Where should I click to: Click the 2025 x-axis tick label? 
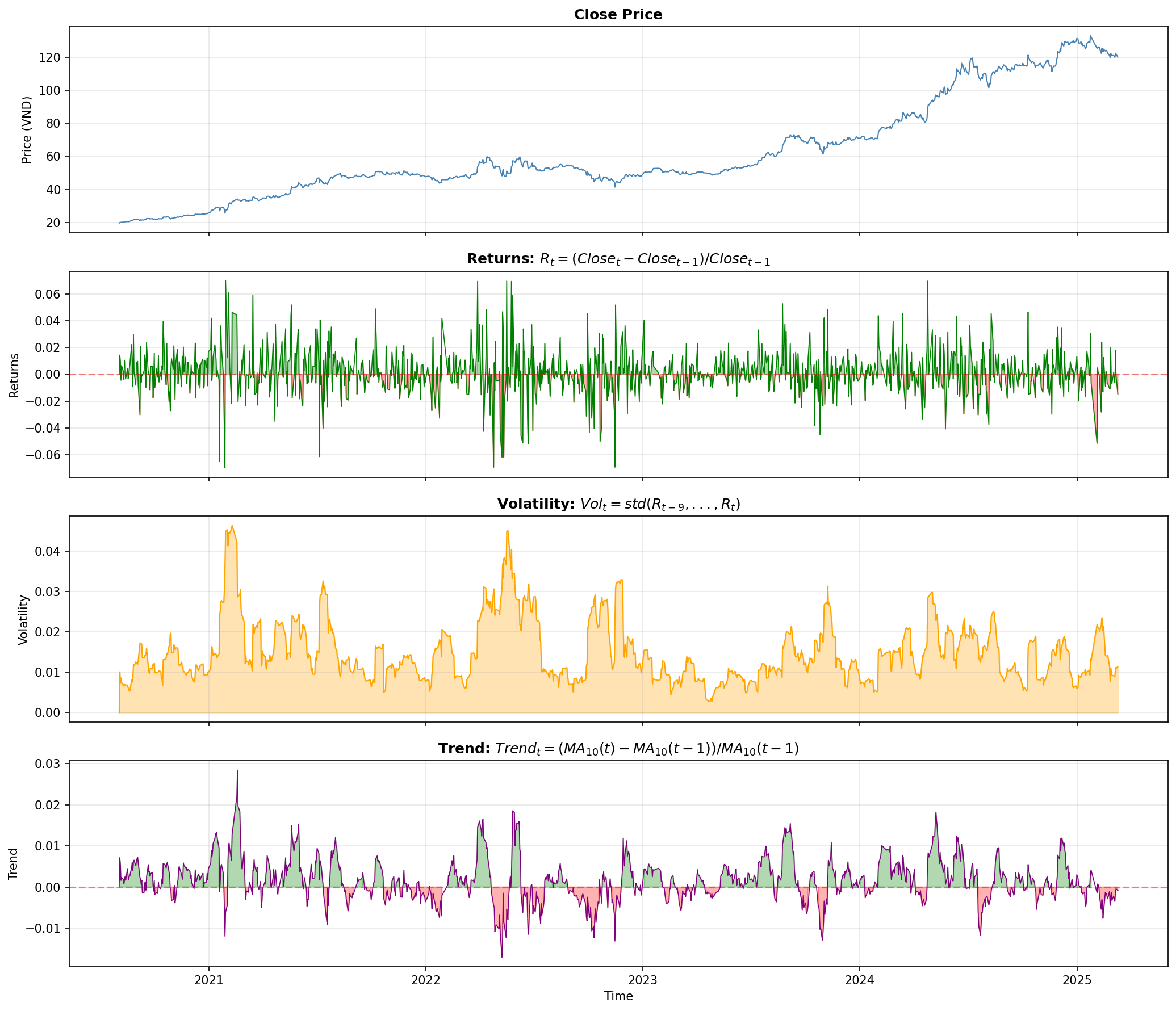coord(1077,979)
